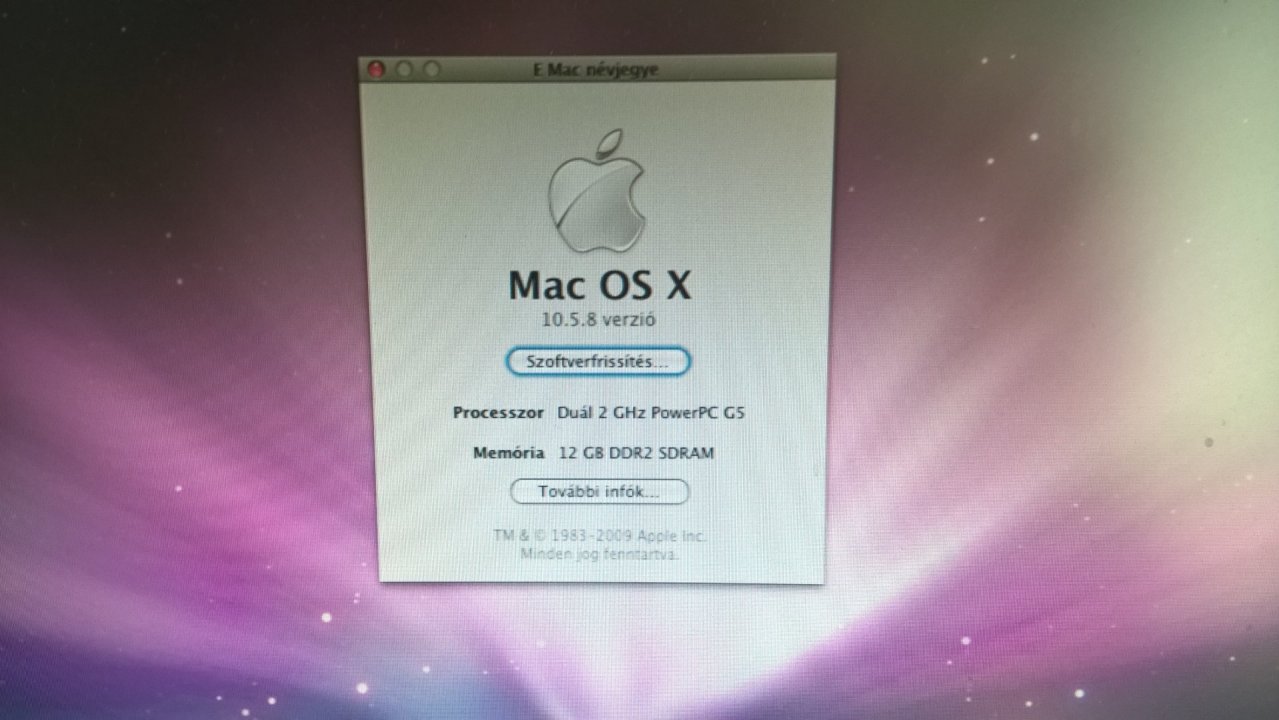Click the Memória label
Screen dimensions: 1279x720
(x=508, y=453)
